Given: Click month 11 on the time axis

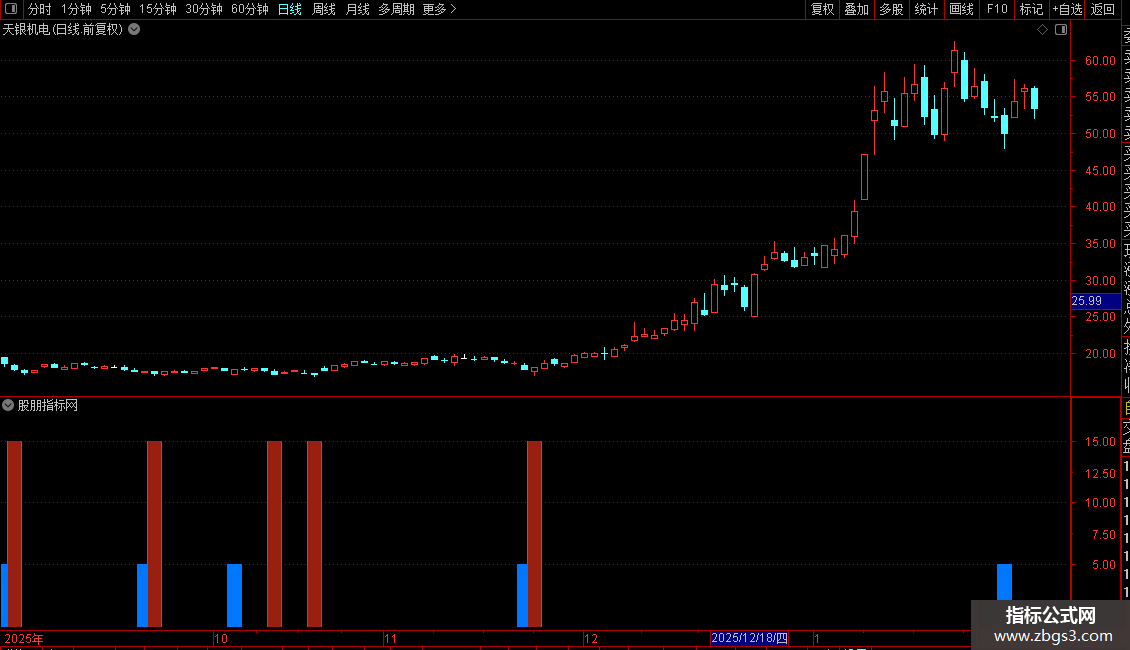Looking at the screenshot, I should click(390, 638).
